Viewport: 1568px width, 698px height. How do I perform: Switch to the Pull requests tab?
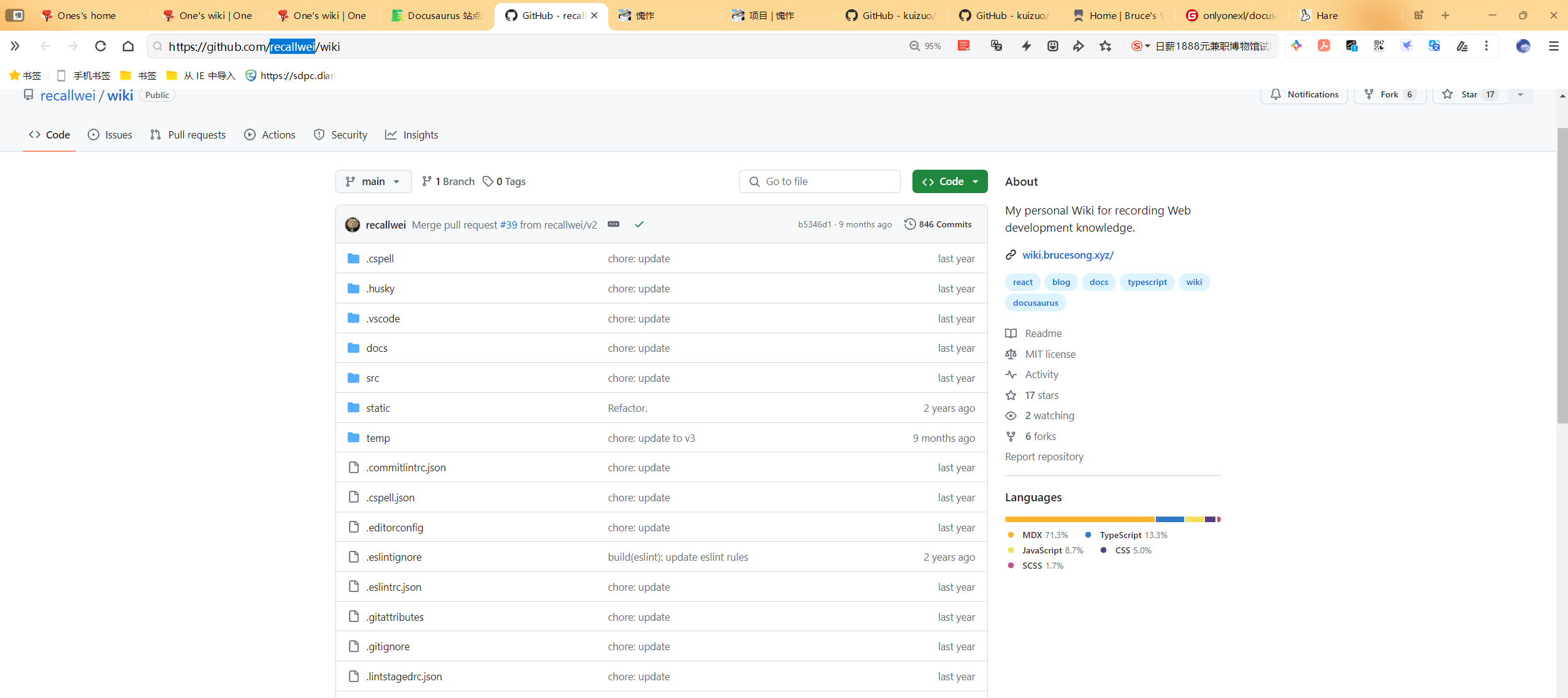188,135
